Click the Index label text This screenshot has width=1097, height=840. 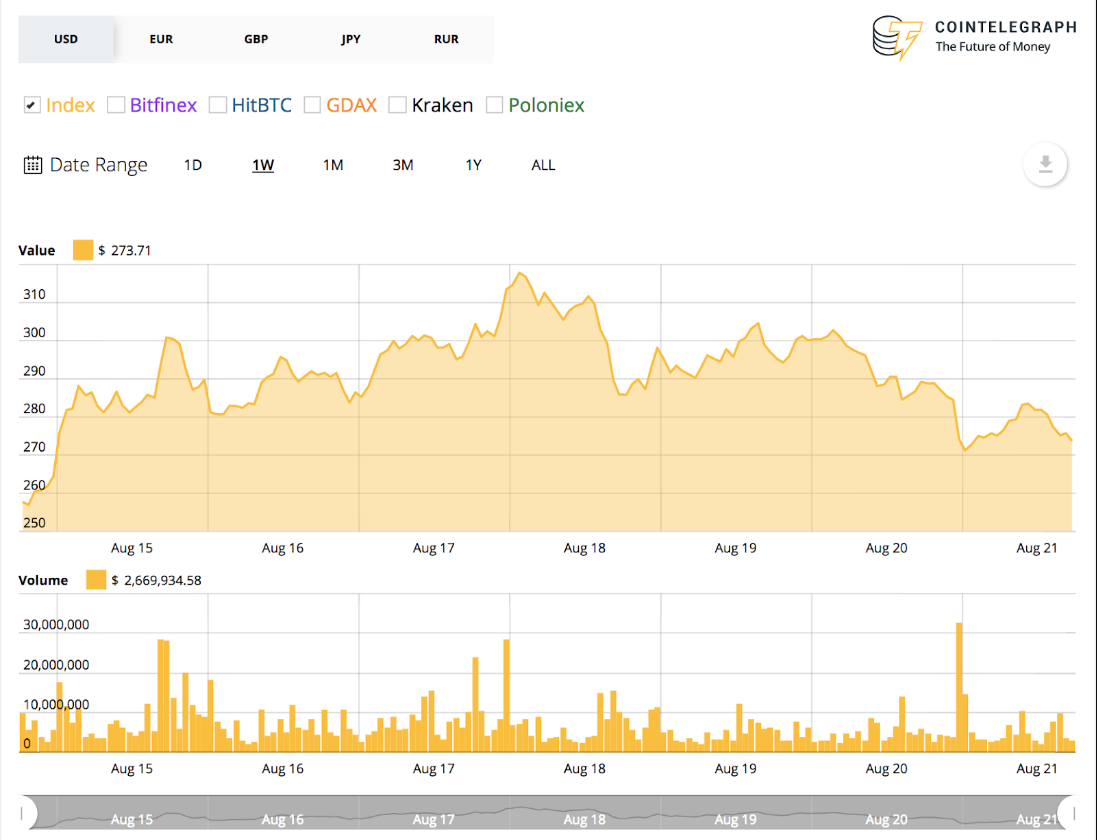71,105
